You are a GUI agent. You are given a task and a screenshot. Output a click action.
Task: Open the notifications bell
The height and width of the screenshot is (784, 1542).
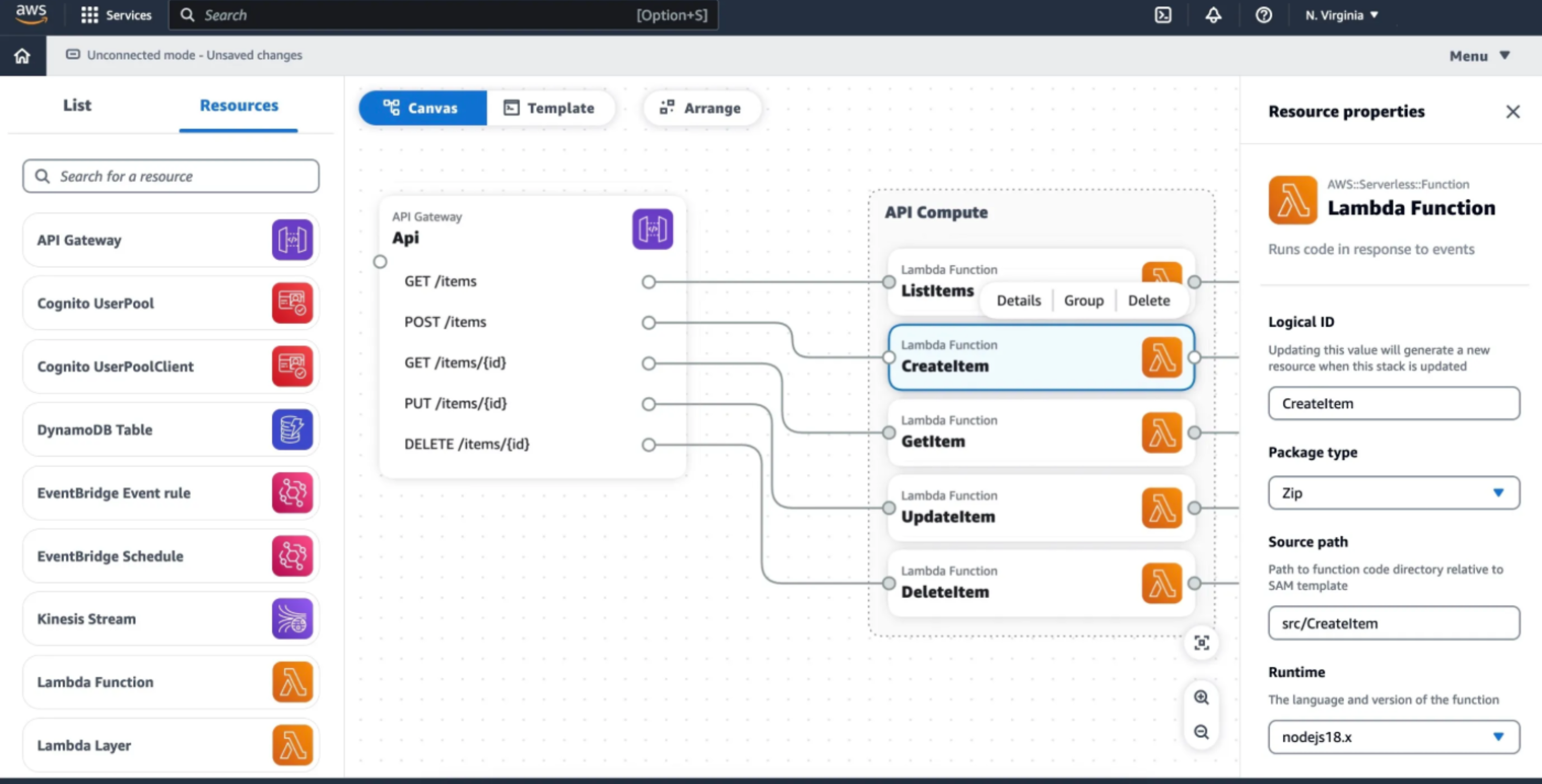(1213, 15)
